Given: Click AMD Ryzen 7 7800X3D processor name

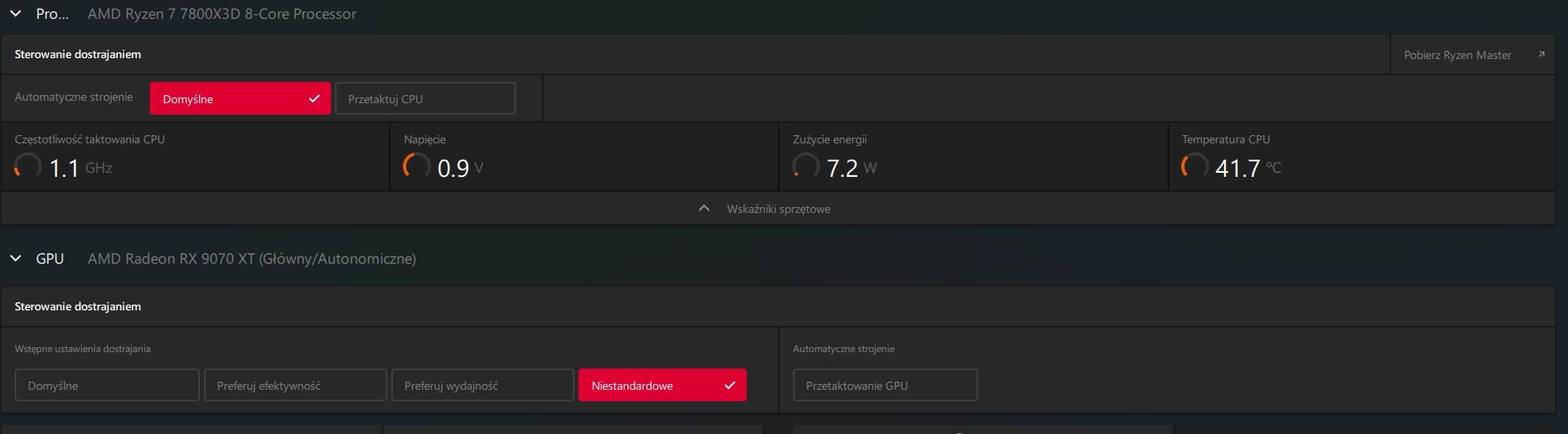Looking at the screenshot, I should 222,14.
